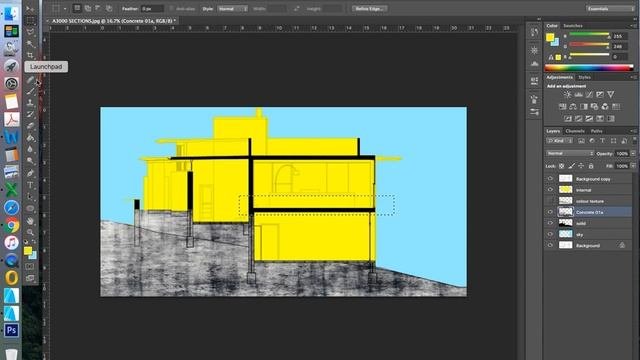Screen dimensions: 640x360
Task: Toggle the Anti-alias checkbox
Action: point(171,9)
